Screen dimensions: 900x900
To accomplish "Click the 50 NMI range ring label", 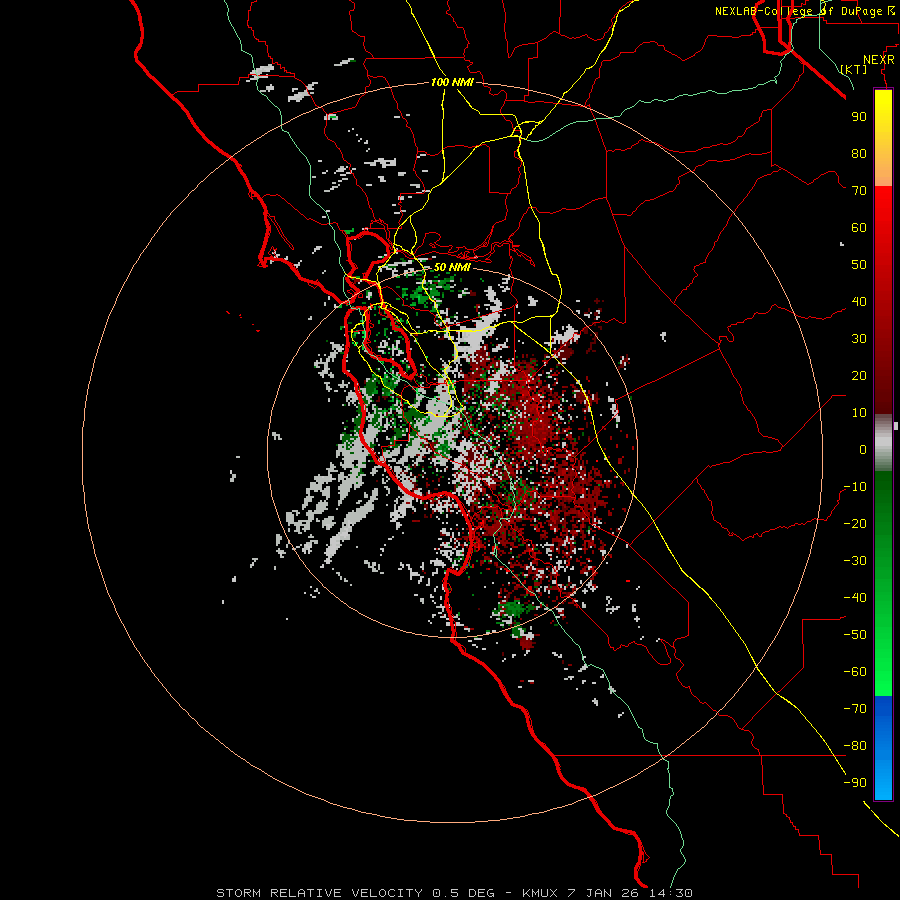I will [452, 267].
